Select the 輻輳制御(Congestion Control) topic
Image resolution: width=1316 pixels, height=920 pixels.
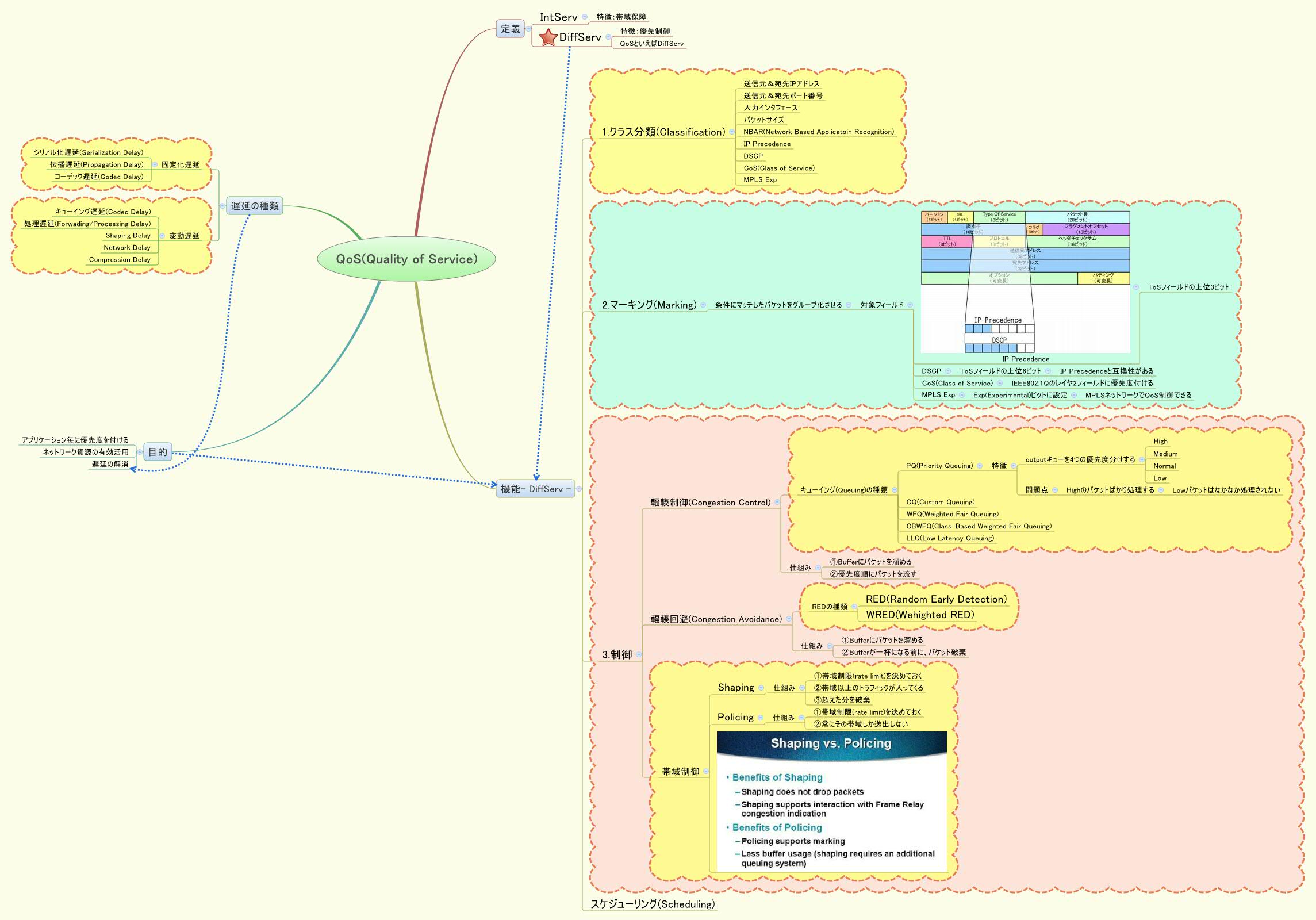(711, 502)
